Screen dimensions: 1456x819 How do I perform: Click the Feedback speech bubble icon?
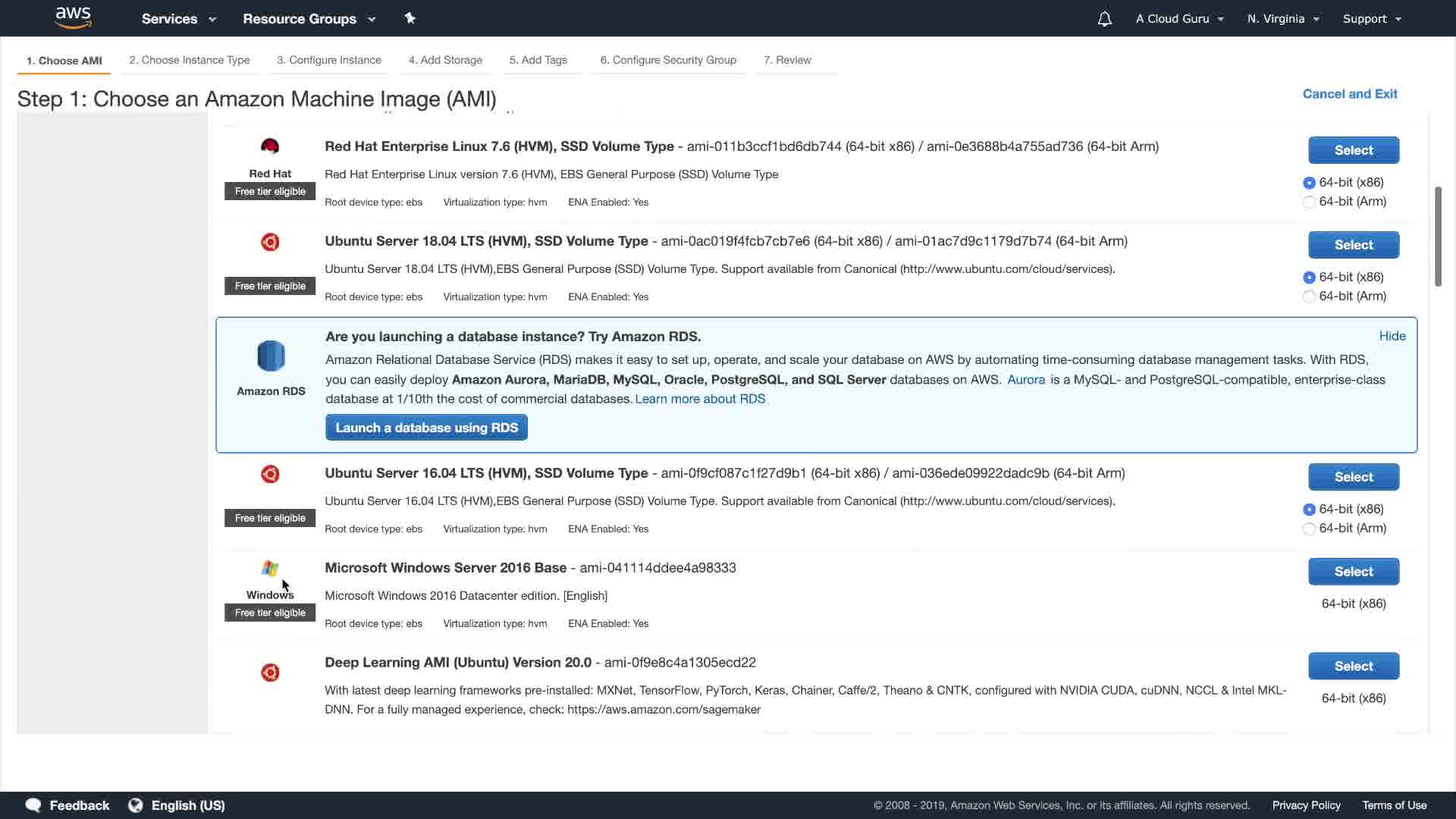(33, 805)
